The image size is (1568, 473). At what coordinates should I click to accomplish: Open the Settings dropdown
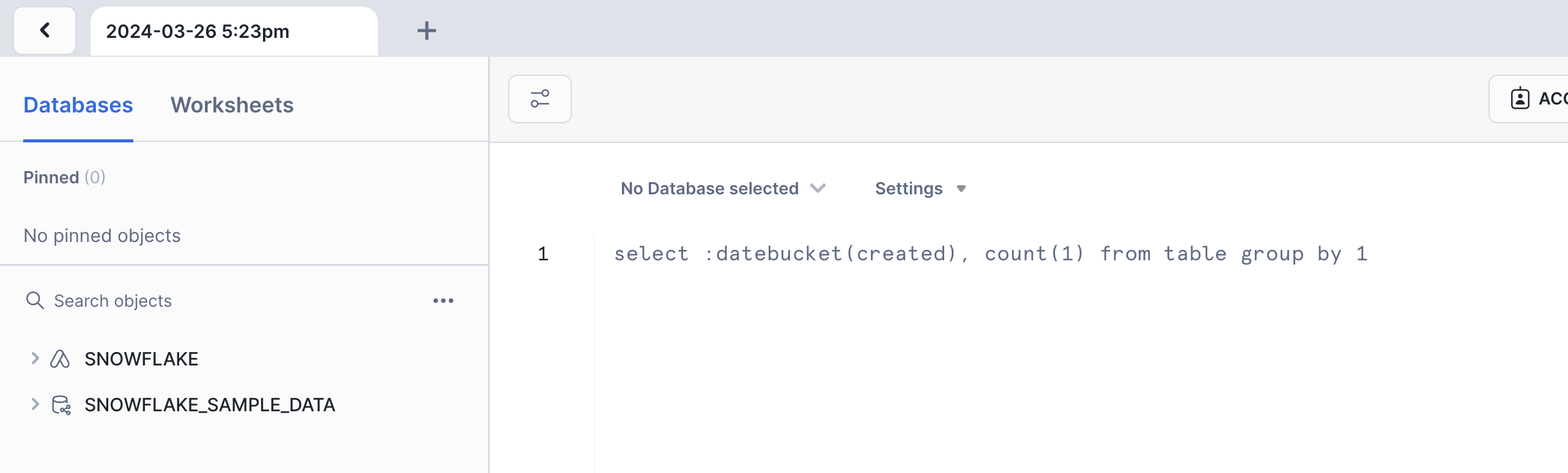(920, 188)
